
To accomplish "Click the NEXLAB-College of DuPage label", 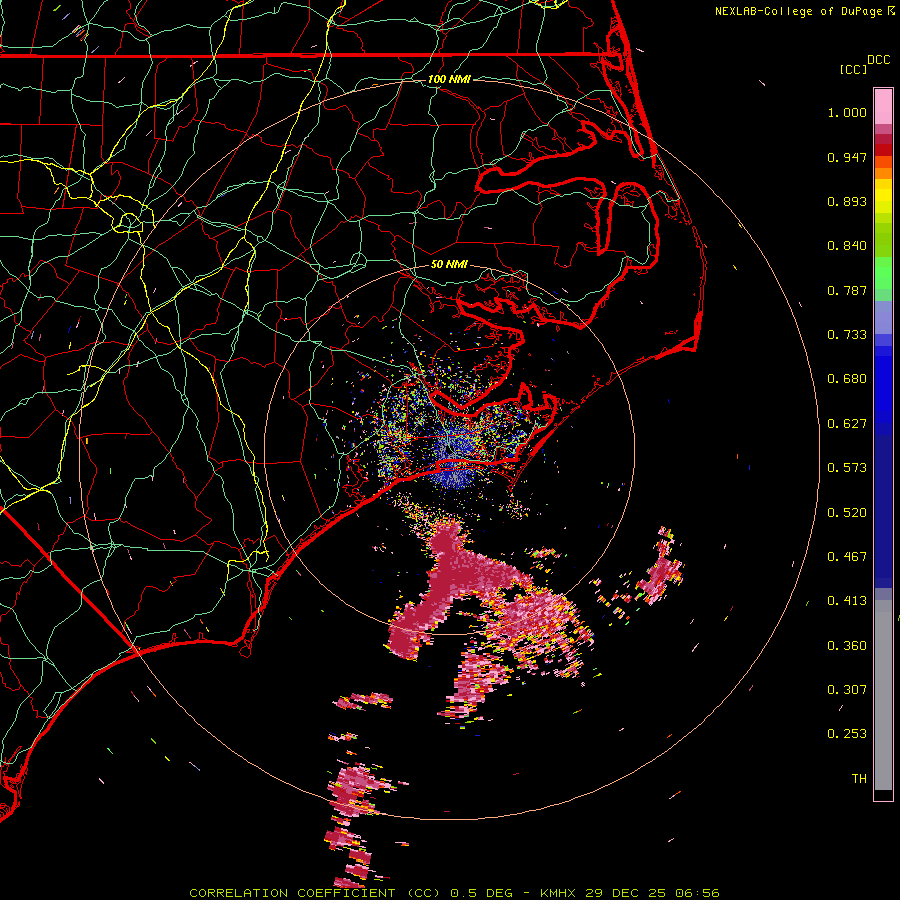I will point(798,11).
